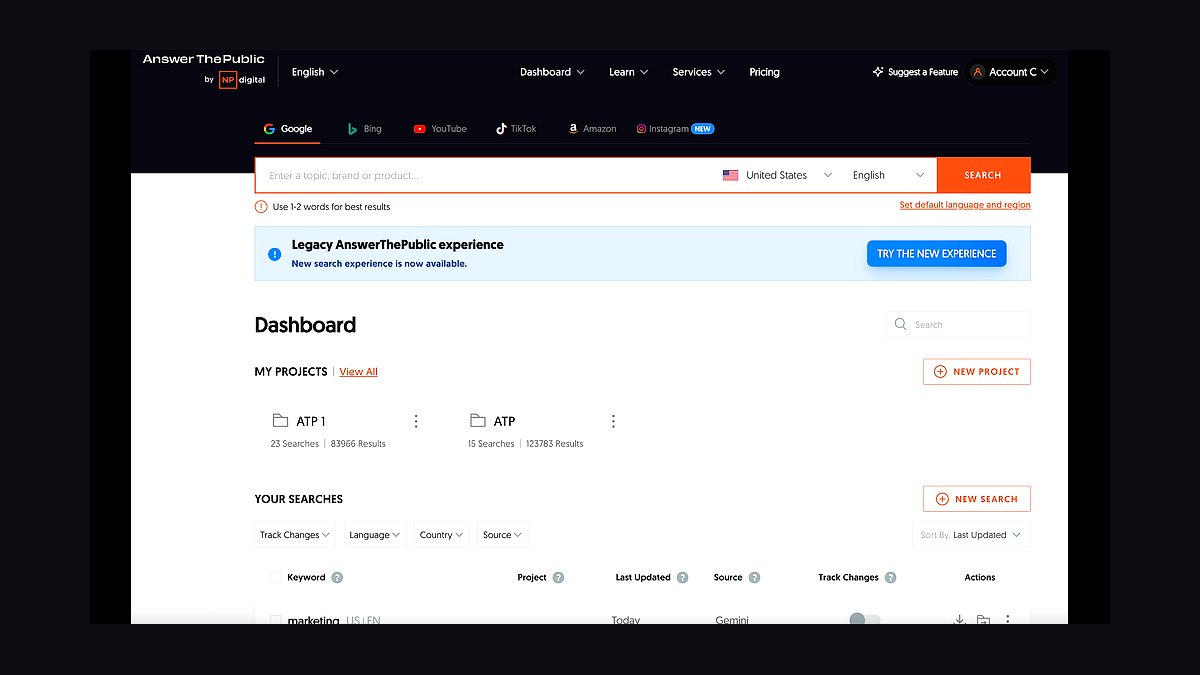Switch to the TikTok tab
This screenshot has width=1200, height=675.
coord(516,129)
